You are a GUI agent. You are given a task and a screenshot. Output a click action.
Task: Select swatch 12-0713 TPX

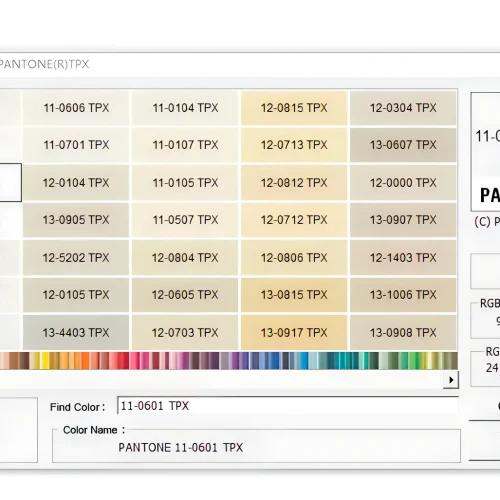294,145
